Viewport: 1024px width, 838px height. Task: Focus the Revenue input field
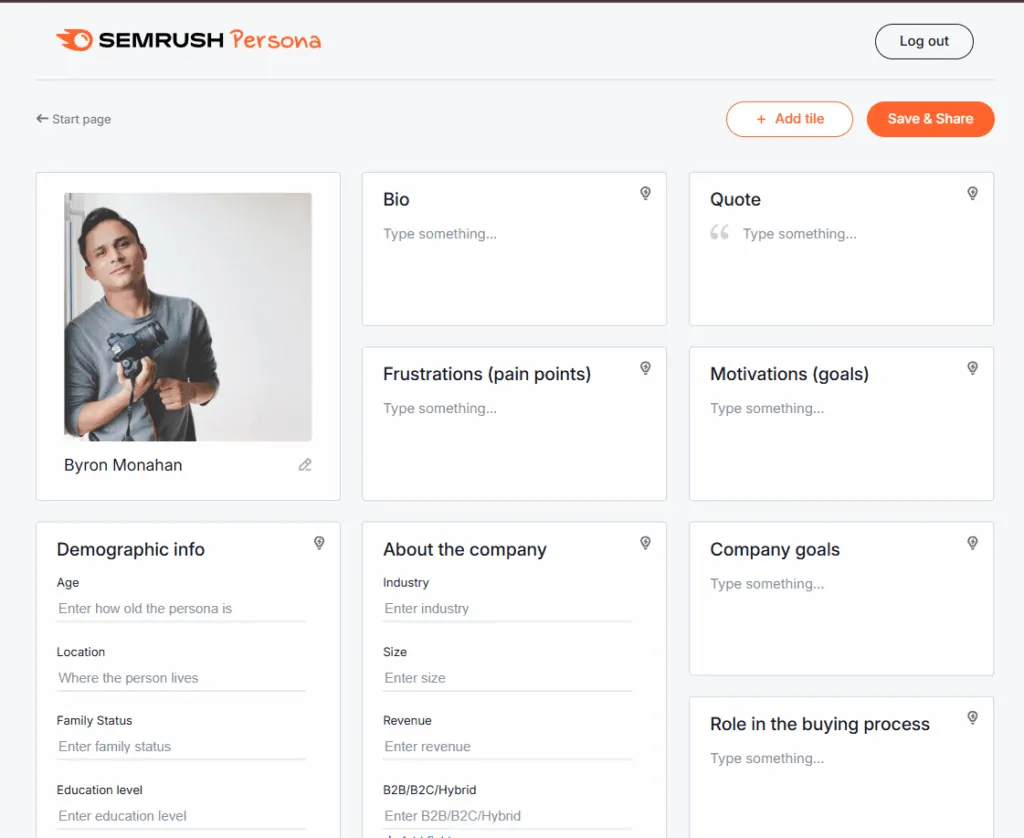(x=507, y=747)
